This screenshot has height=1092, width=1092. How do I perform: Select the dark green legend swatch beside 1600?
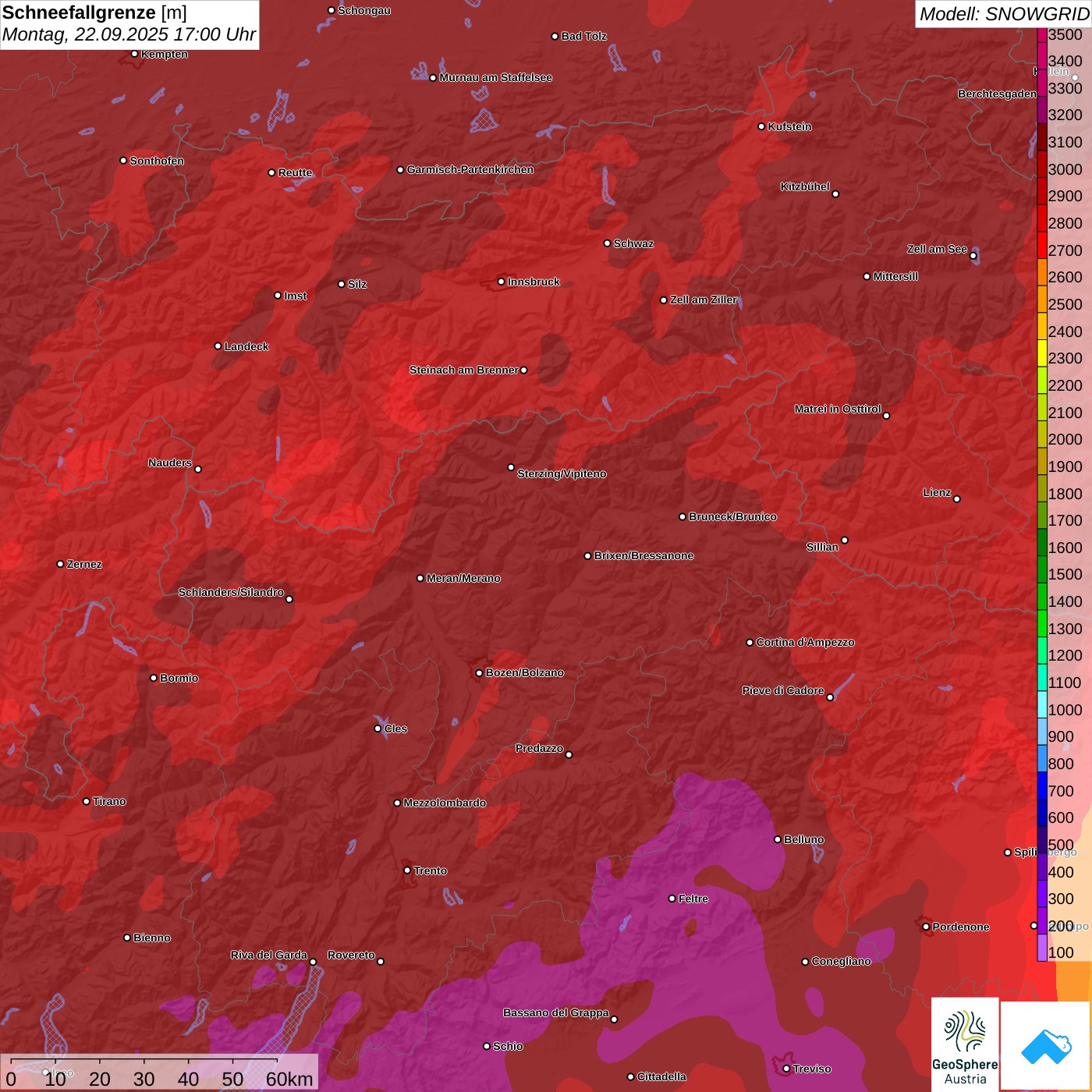click(x=1042, y=542)
